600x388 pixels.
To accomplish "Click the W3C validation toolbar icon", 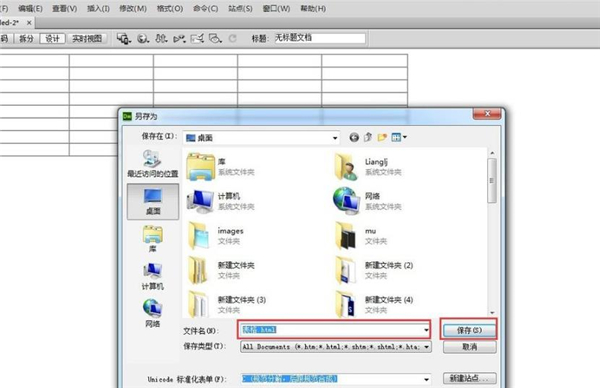I will click(x=179, y=38).
